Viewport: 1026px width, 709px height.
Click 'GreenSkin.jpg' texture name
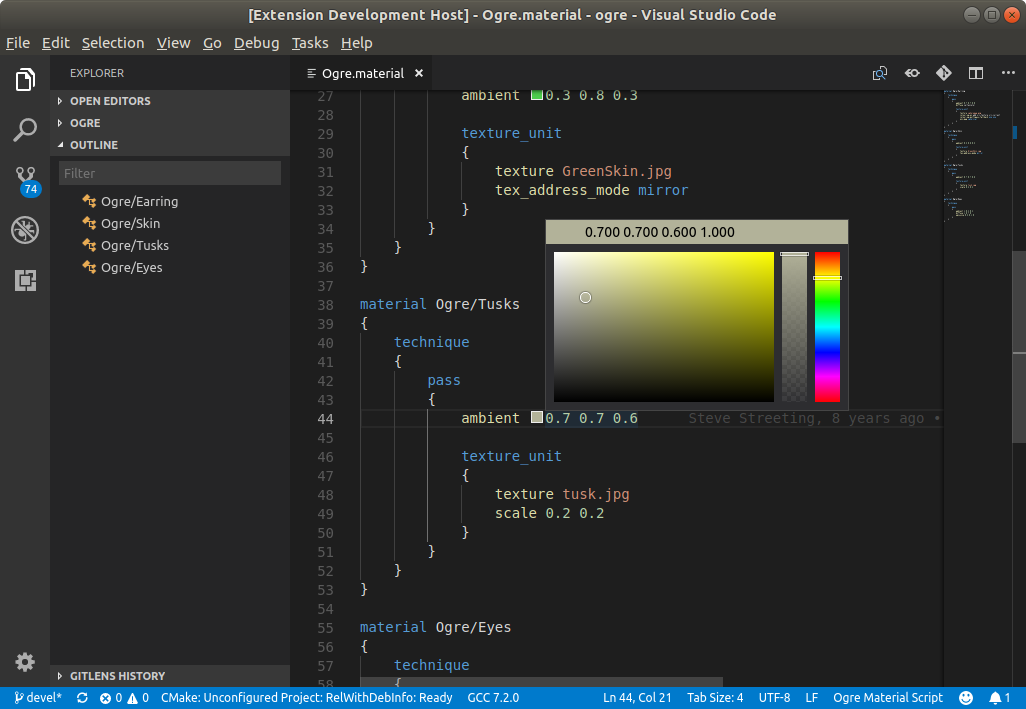click(617, 171)
